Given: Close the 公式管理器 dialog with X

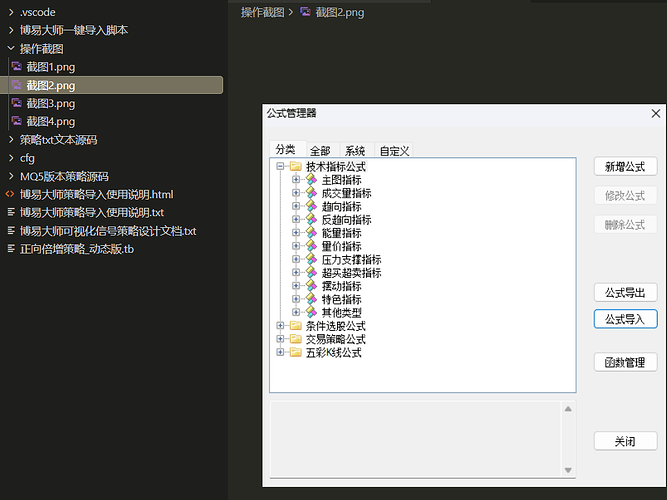Looking at the screenshot, I should click(x=656, y=113).
